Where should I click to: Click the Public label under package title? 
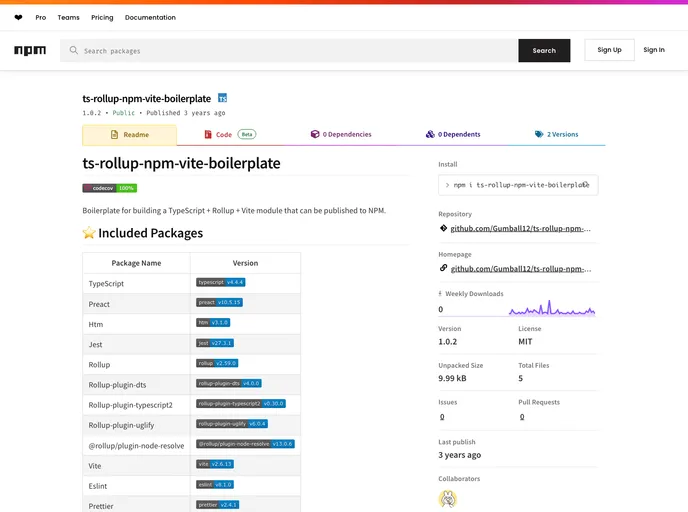123,113
